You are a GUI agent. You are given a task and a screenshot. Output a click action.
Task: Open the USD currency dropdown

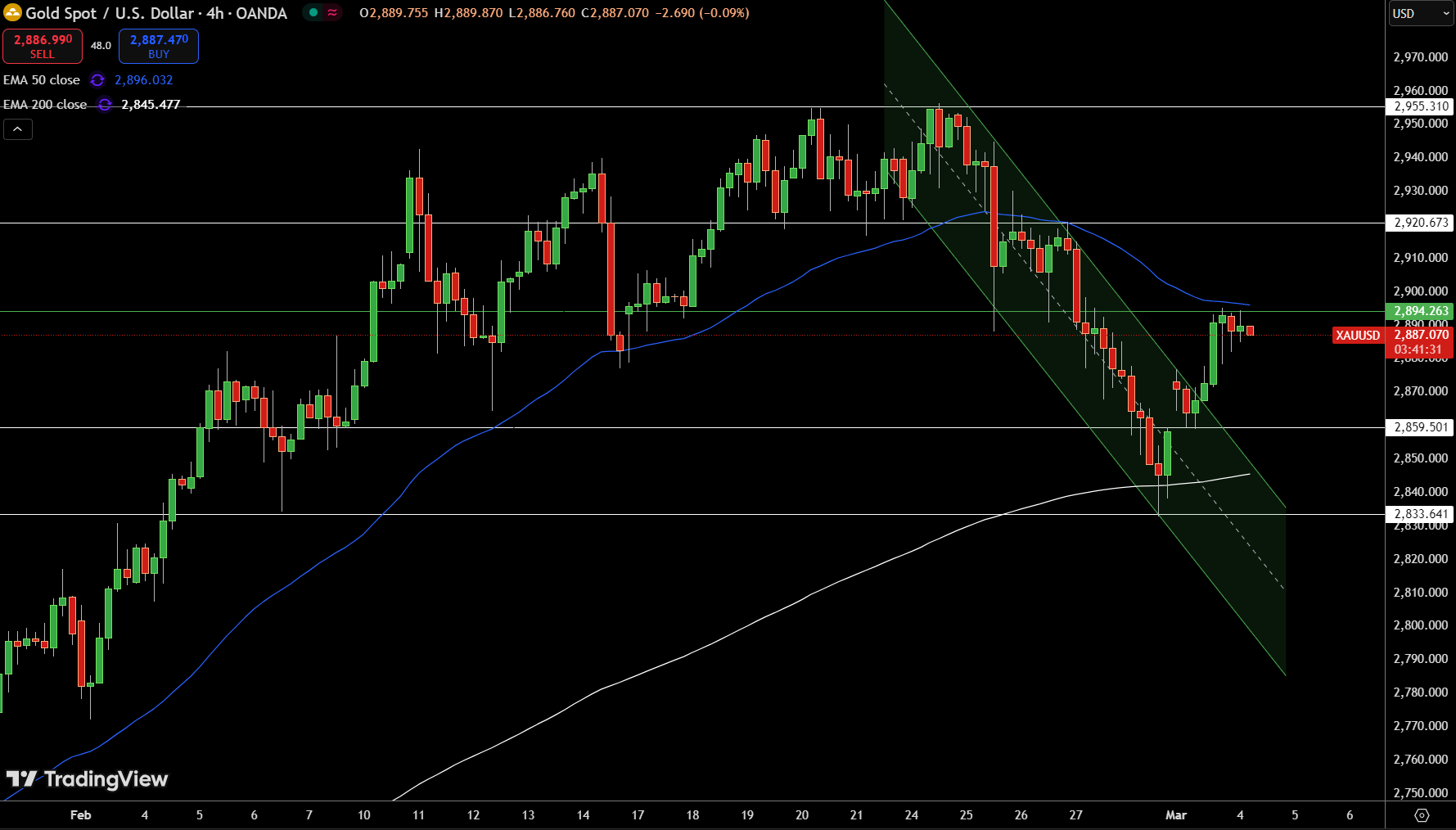tap(1420, 13)
